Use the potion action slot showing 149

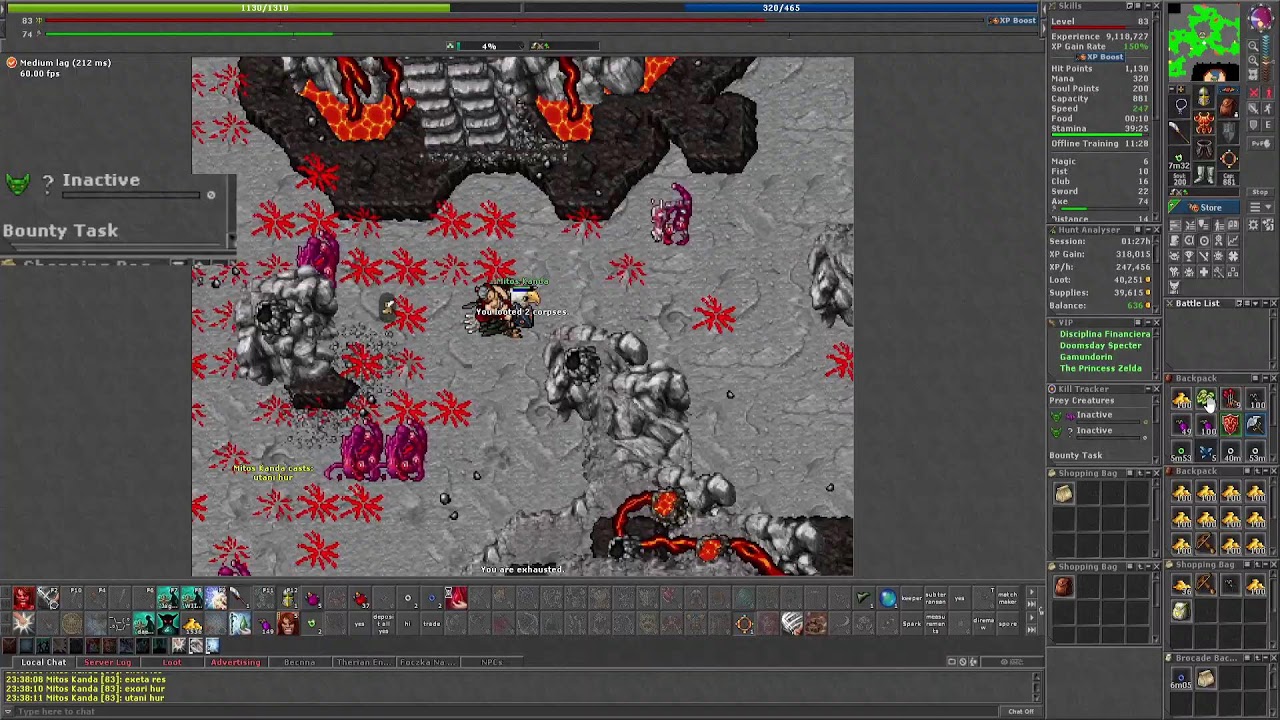click(265, 624)
